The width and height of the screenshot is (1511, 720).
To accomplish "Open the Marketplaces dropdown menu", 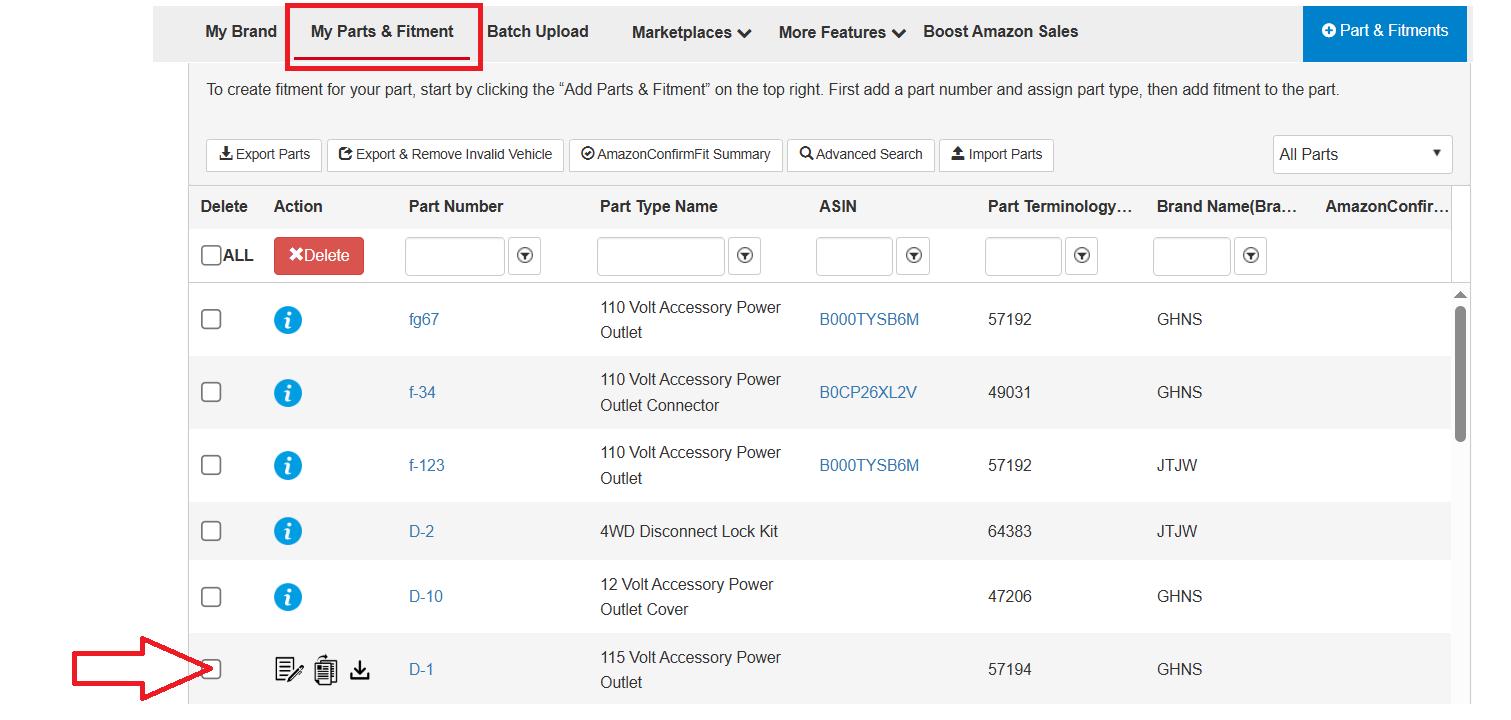I will pos(691,32).
